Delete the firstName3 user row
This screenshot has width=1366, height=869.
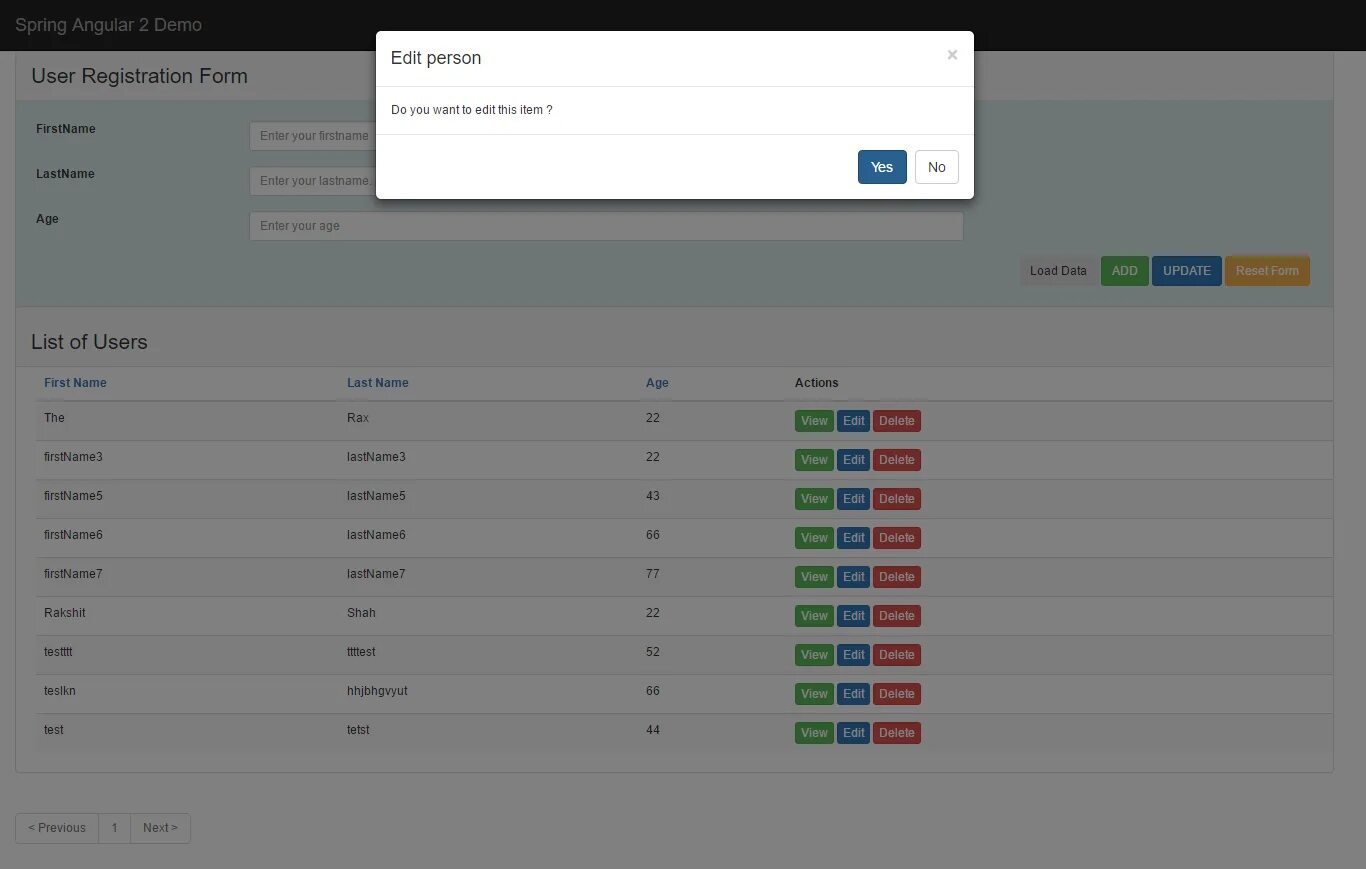[x=897, y=460]
